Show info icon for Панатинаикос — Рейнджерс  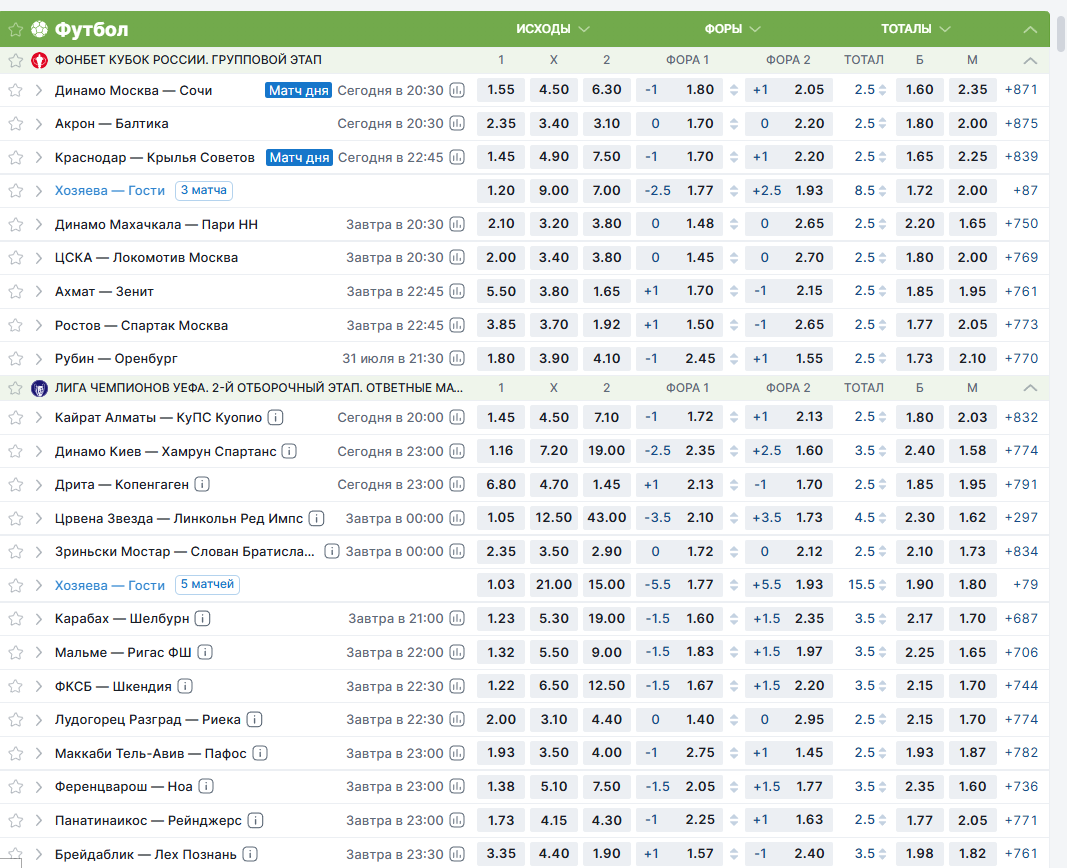click(255, 820)
